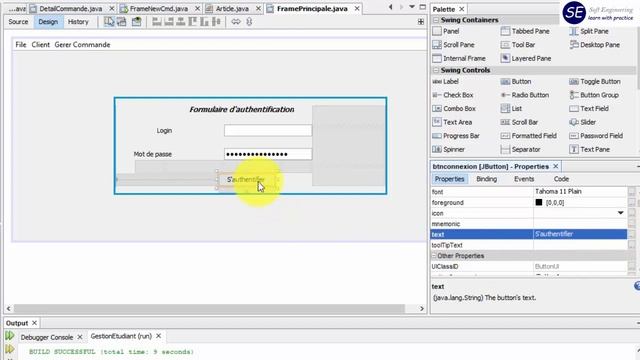This screenshot has width=640, height=360.
Task: Pick Progress Bar from the palette
Action: [x=456, y=136]
